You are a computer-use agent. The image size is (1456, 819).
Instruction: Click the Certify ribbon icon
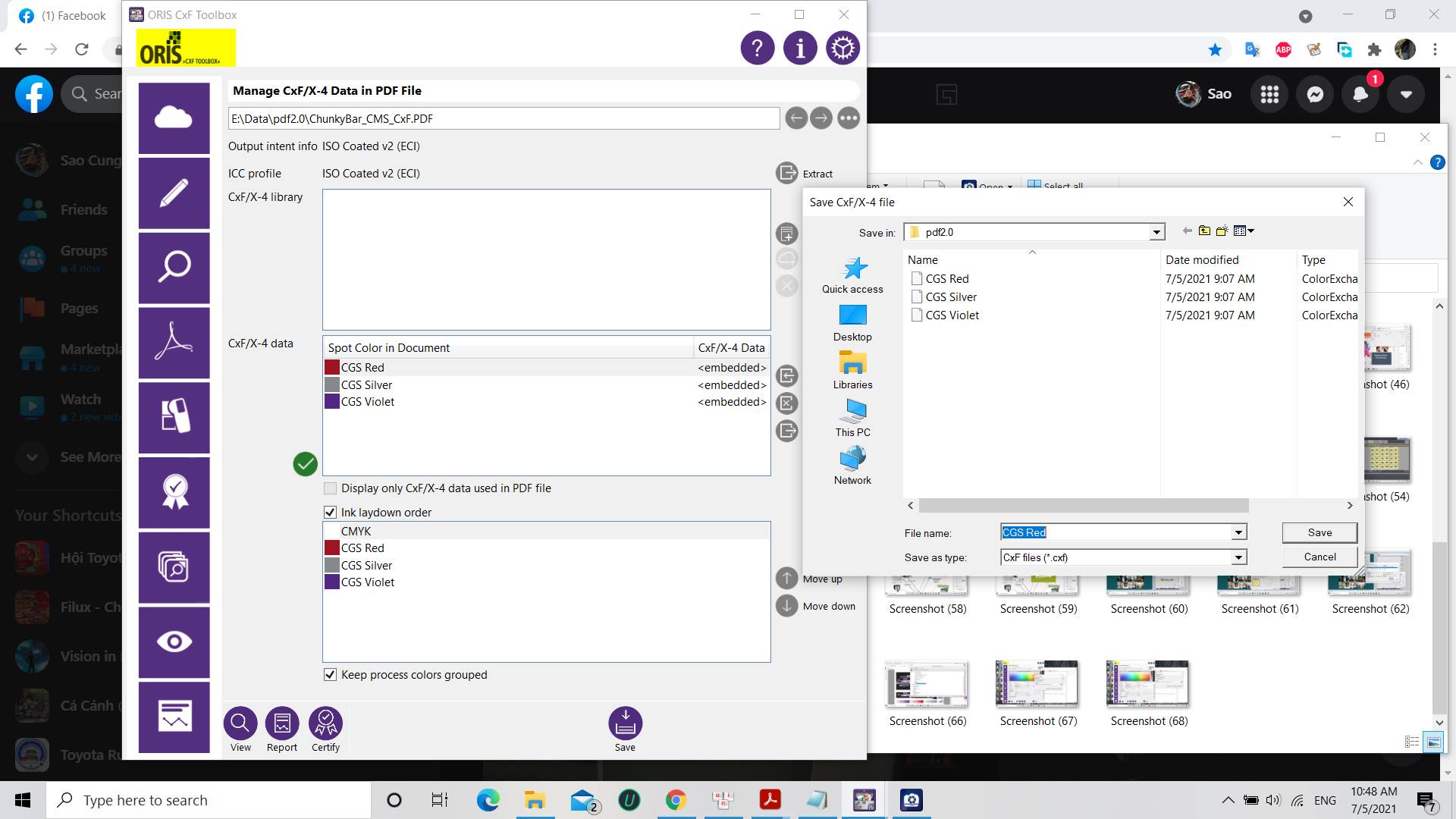pyautogui.click(x=326, y=723)
